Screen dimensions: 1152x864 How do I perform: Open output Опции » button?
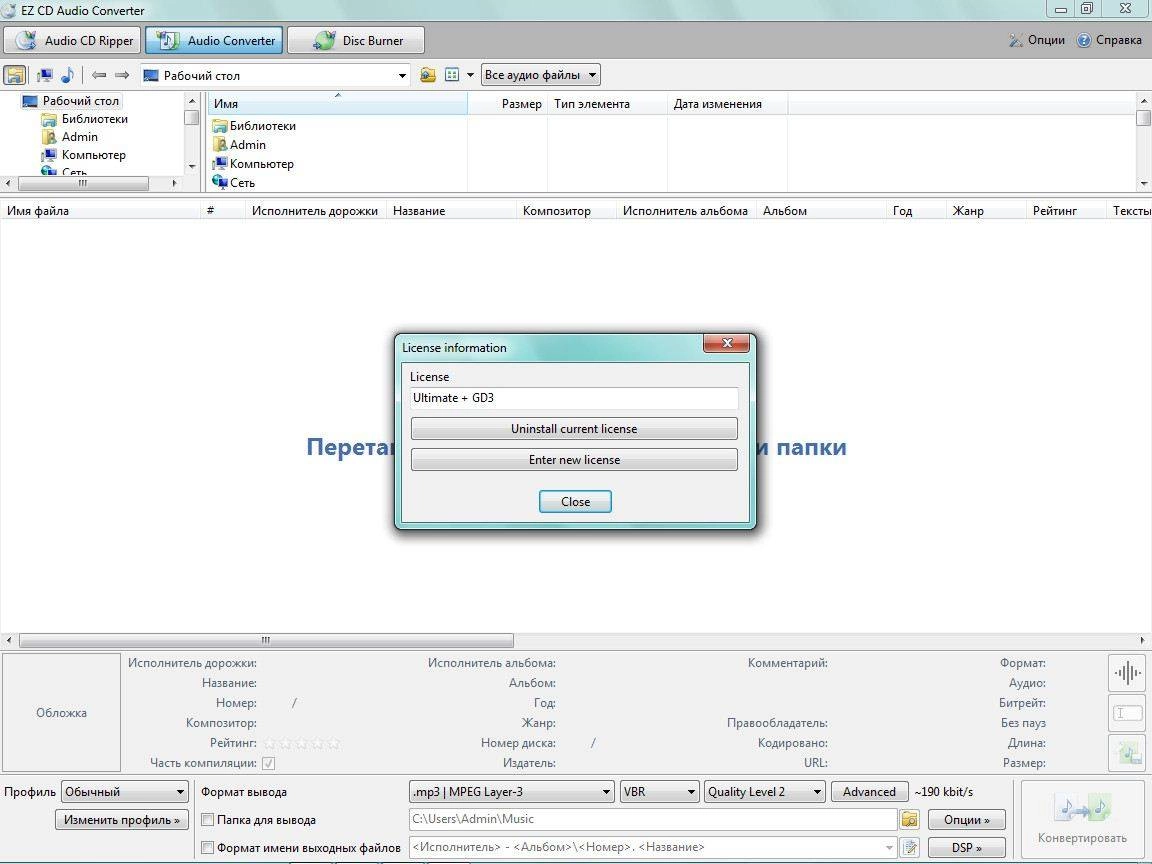pyautogui.click(x=966, y=820)
